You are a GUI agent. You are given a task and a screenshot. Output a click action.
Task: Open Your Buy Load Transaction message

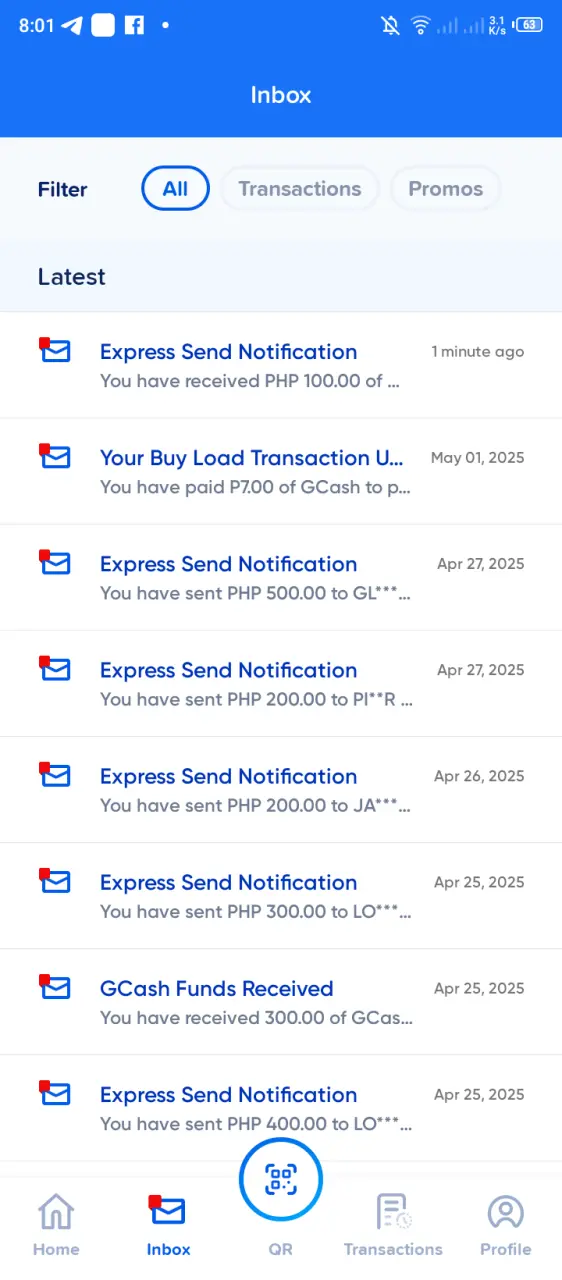pyautogui.click(x=281, y=471)
